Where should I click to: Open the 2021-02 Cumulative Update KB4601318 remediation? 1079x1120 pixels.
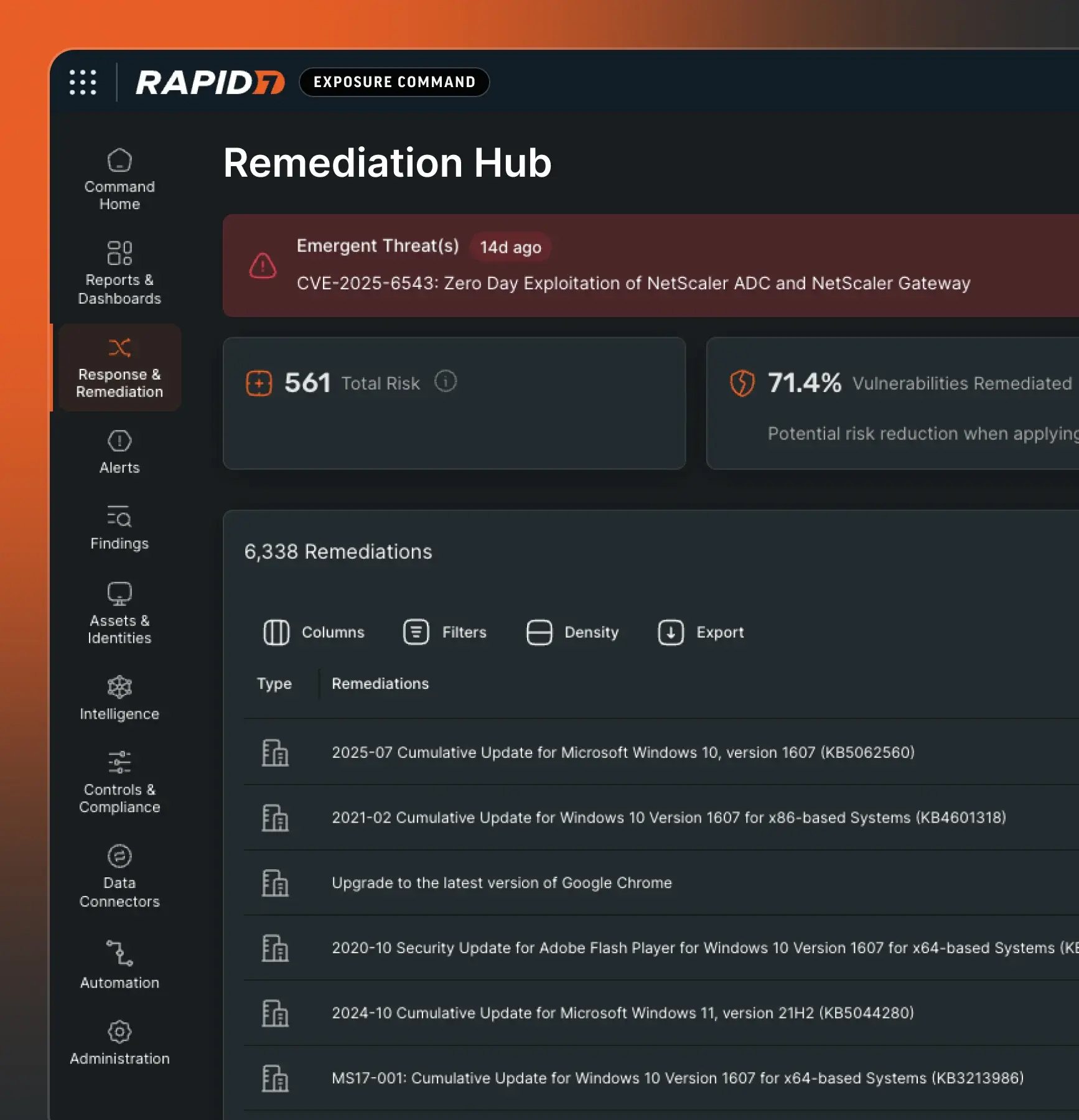coord(669,818)
